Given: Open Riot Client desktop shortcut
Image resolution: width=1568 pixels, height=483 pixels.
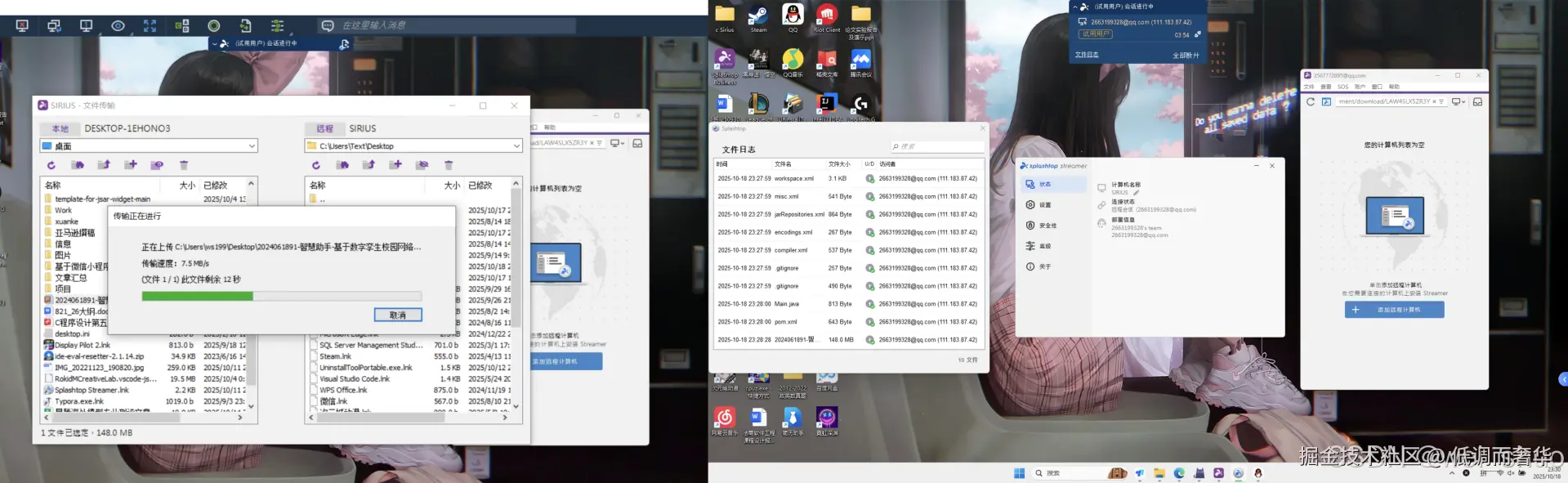Looking at the screenshot, I should pyautogui.click(x=826, y=18).
